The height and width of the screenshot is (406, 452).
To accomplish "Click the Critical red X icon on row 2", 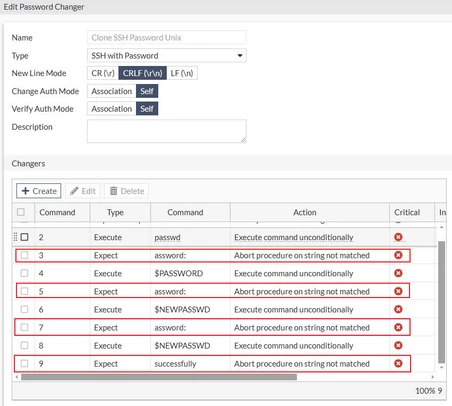I will [x=398, y=237].
